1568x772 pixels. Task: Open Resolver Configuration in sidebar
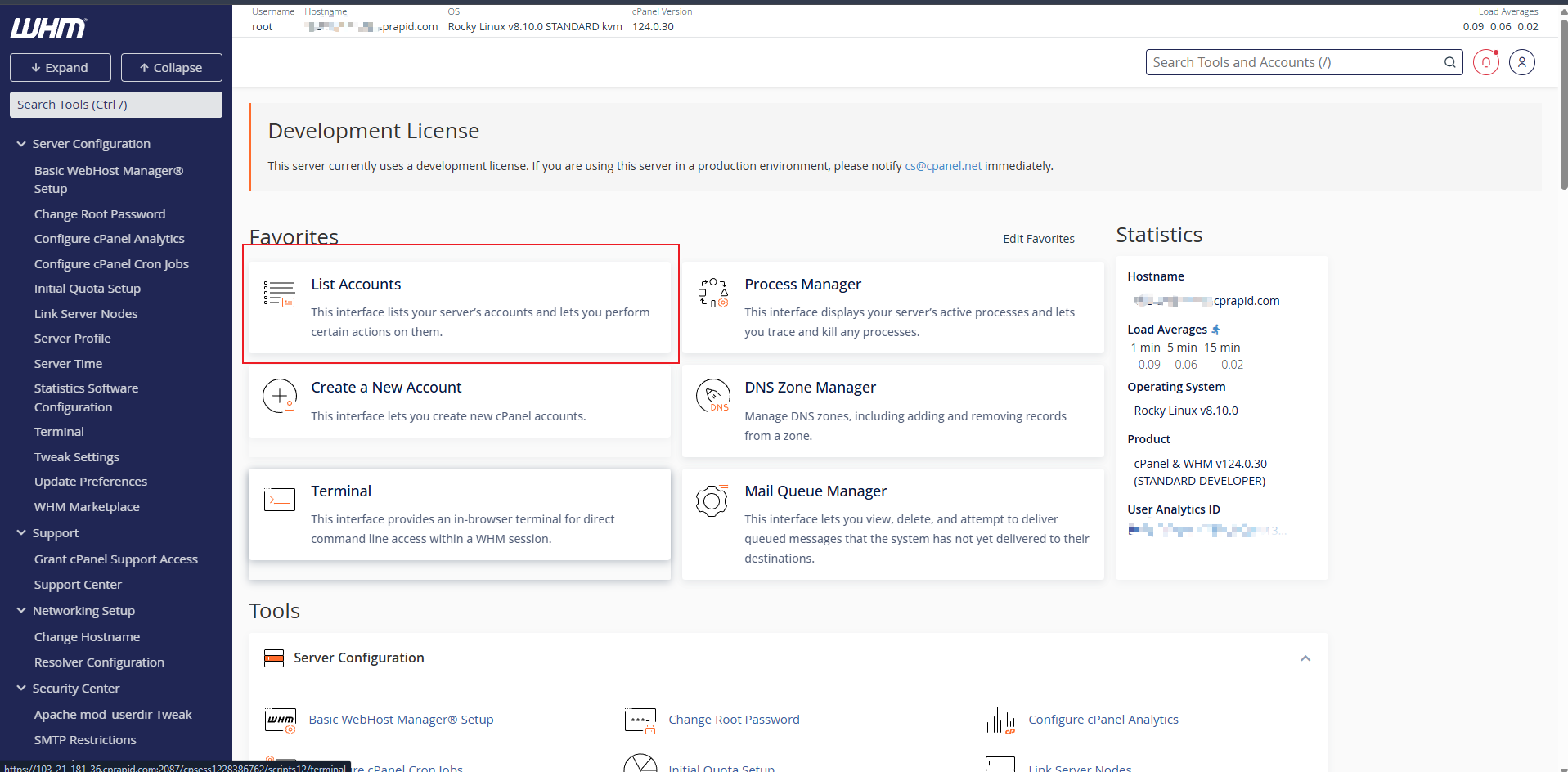click(x=100, y=662)
